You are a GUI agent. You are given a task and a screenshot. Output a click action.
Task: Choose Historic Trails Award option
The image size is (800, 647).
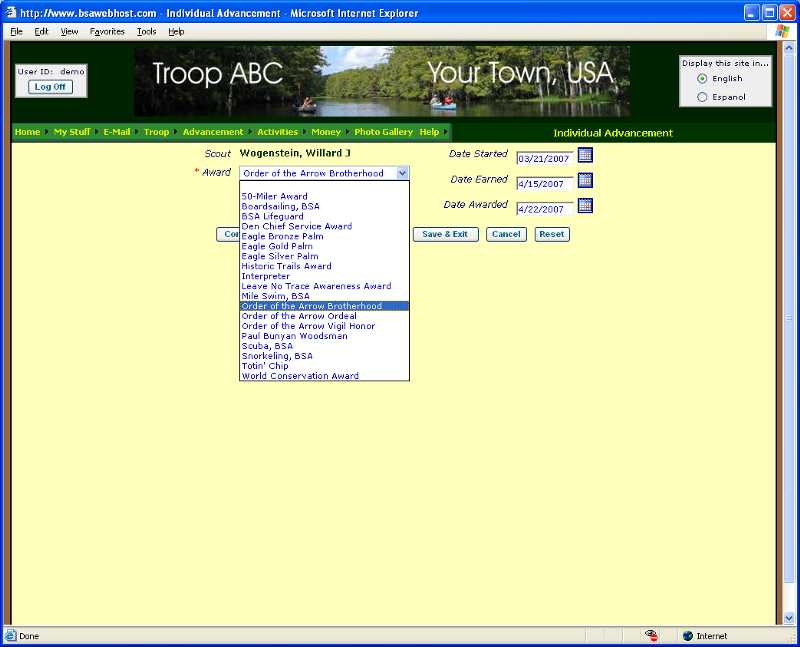pos(324,266)
